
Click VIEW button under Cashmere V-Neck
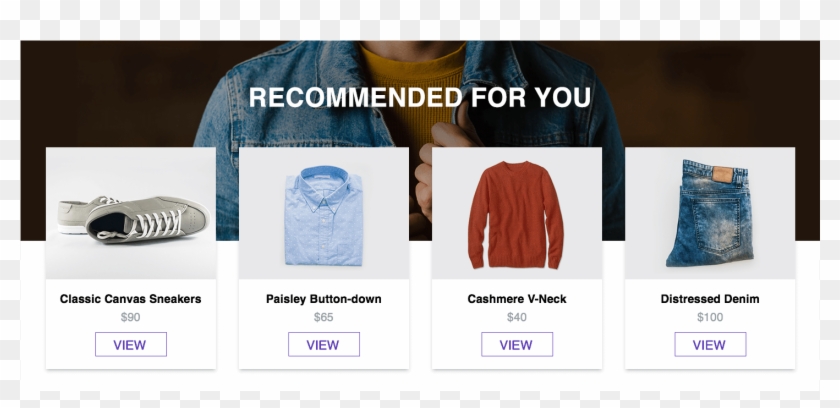[x=517, y=344]
